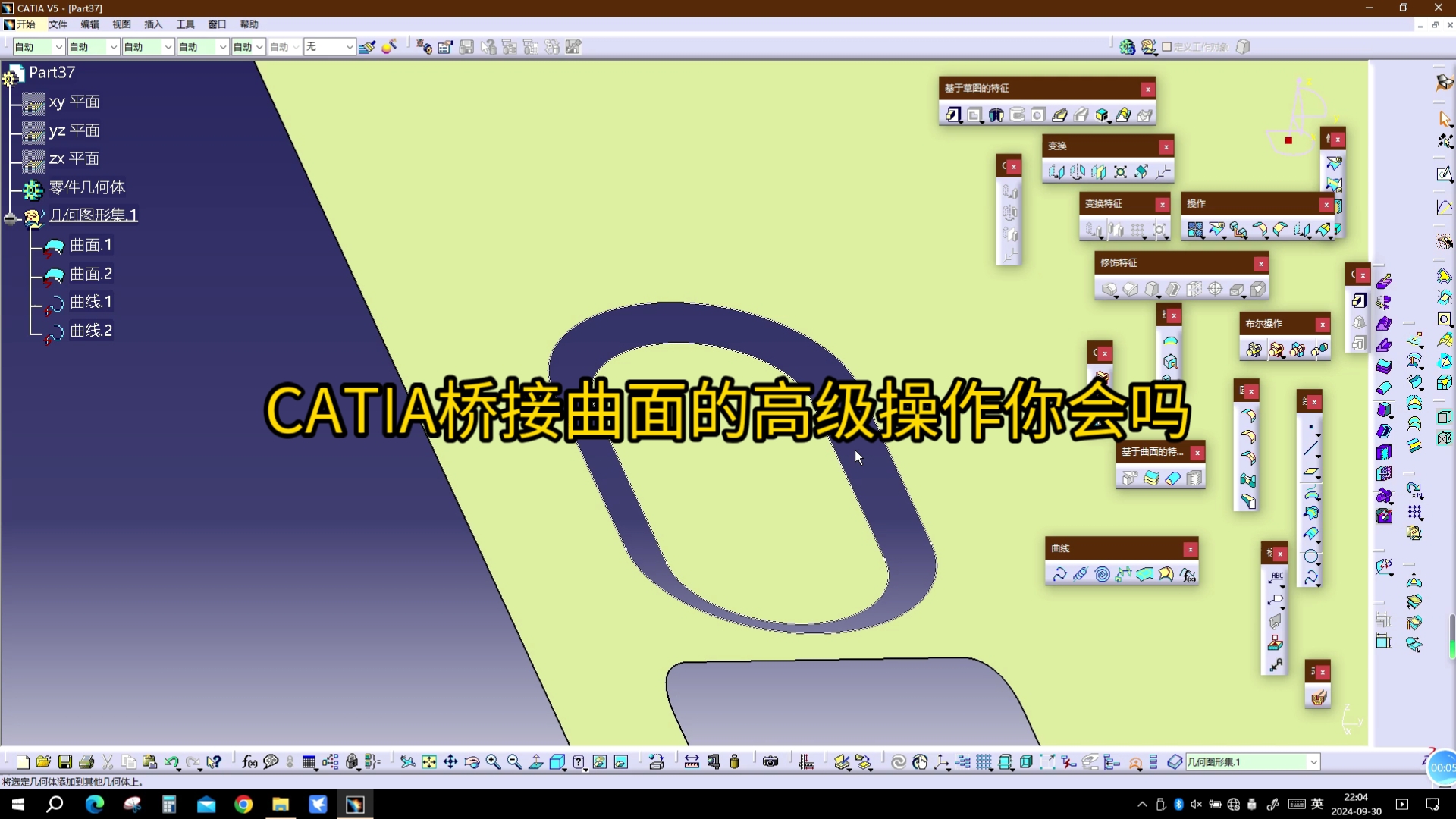Open the Design Table icon
Screen dimensions: 1456x819
(x=309, y=761)
